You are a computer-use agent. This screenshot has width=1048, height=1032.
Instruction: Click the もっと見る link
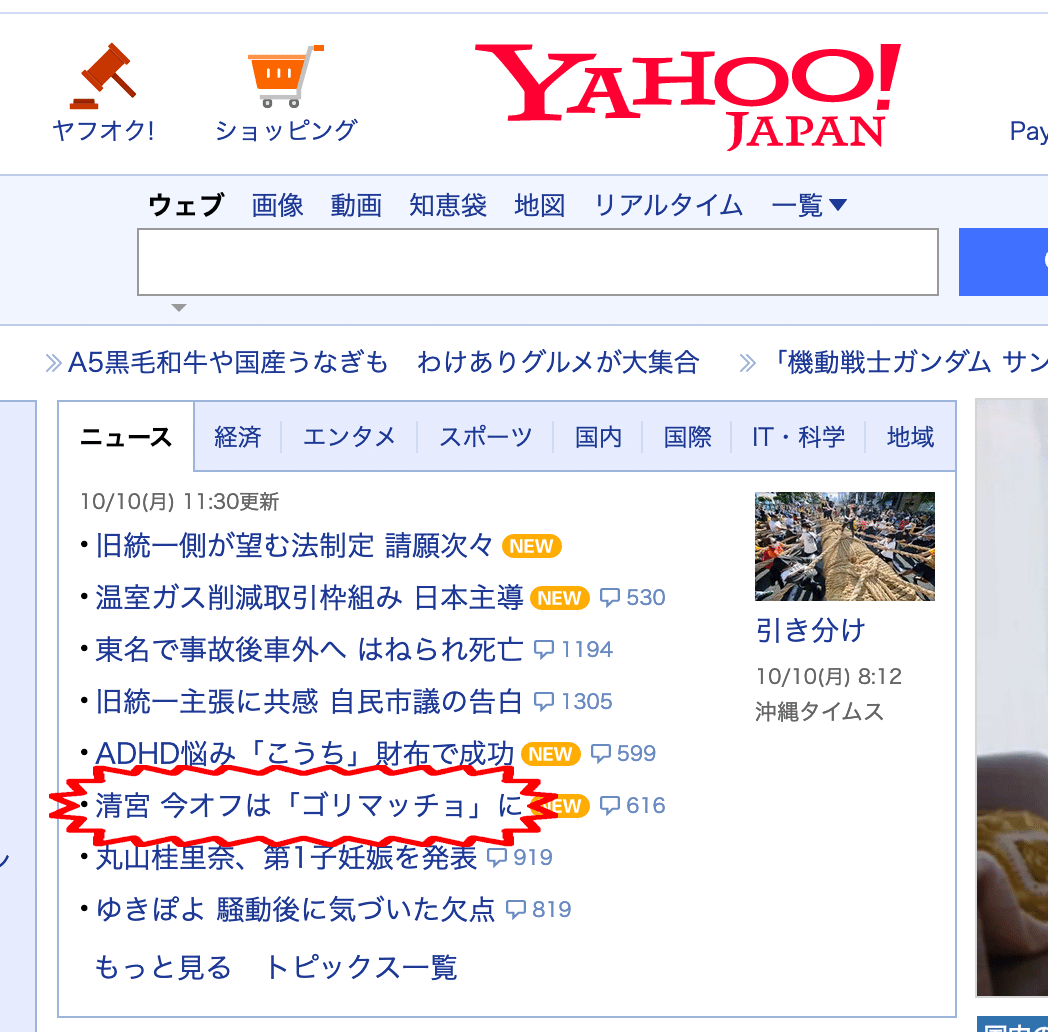(163, 968)
